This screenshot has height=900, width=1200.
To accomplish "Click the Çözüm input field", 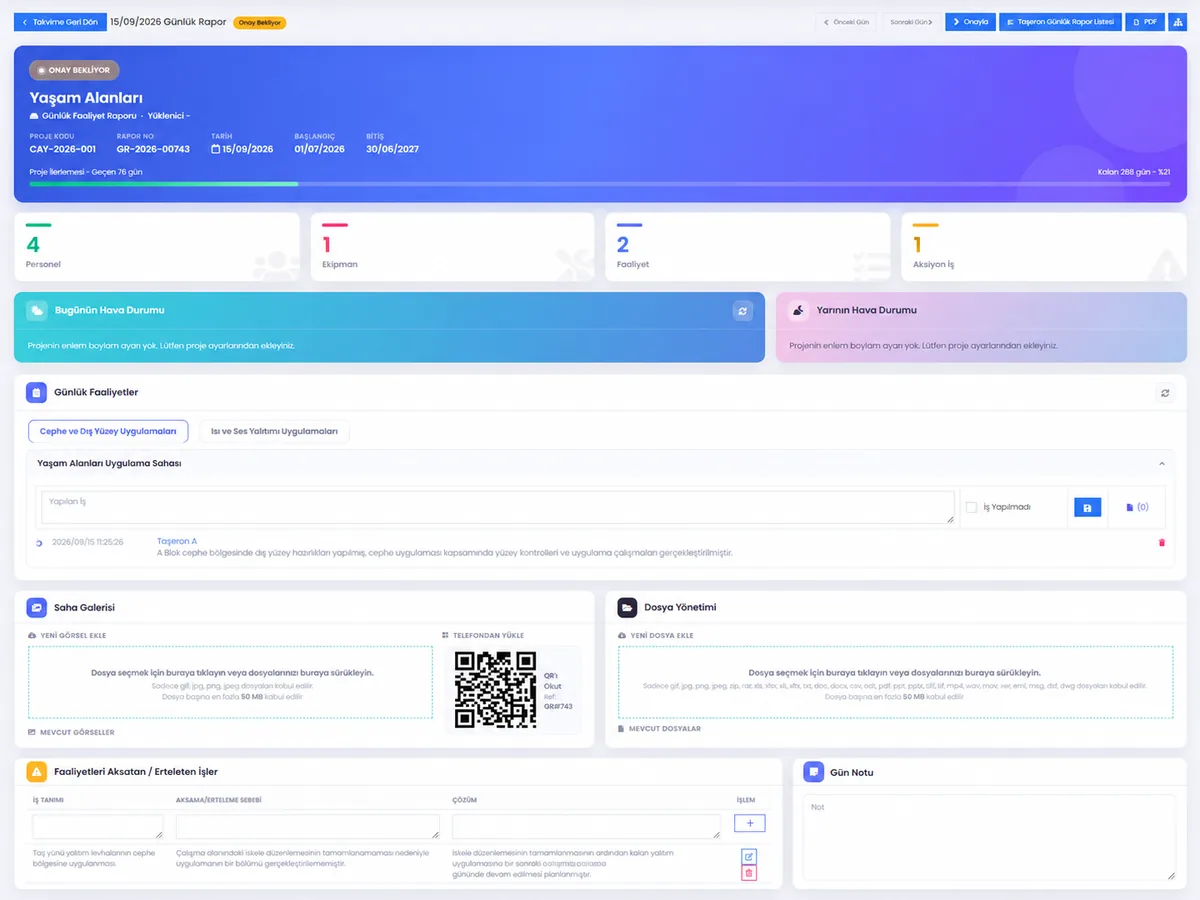I will pyautogui.click(x=586, y=826).
